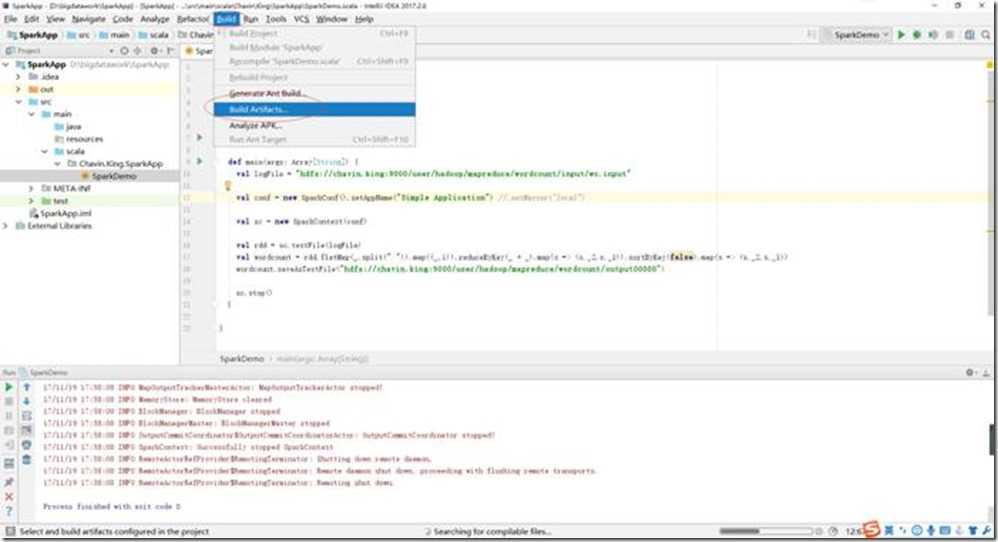
Task: Click SparkApp breadcrumb in navigation bar
Action: coord(32,35)
